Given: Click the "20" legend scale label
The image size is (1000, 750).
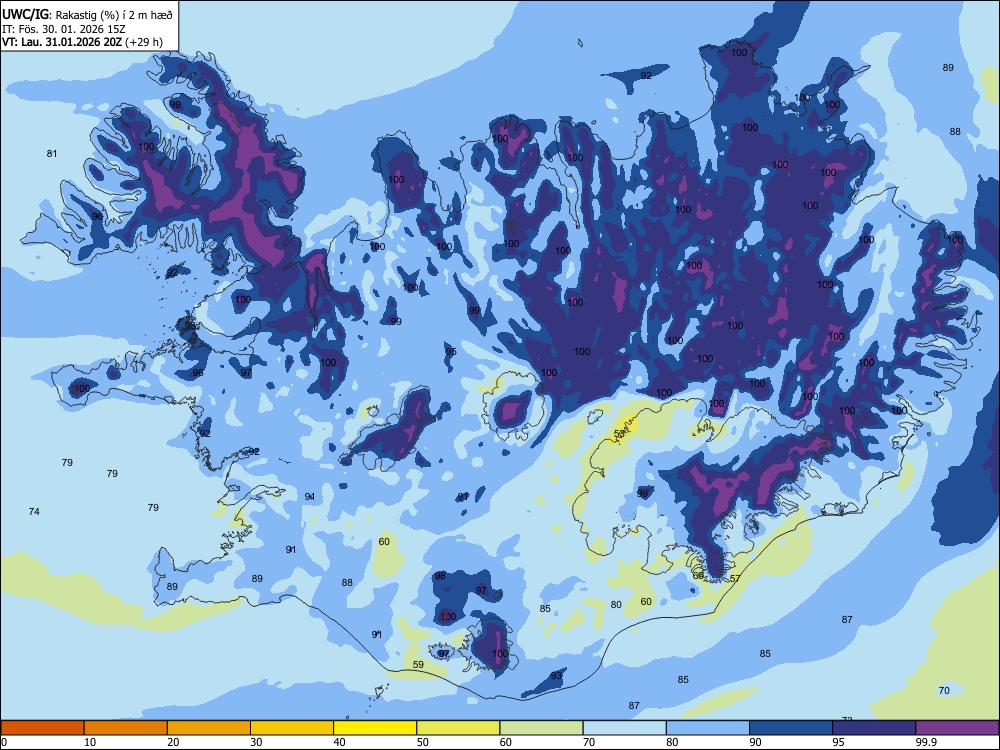Looking at the screenshot, I should [x=173, y=742].
